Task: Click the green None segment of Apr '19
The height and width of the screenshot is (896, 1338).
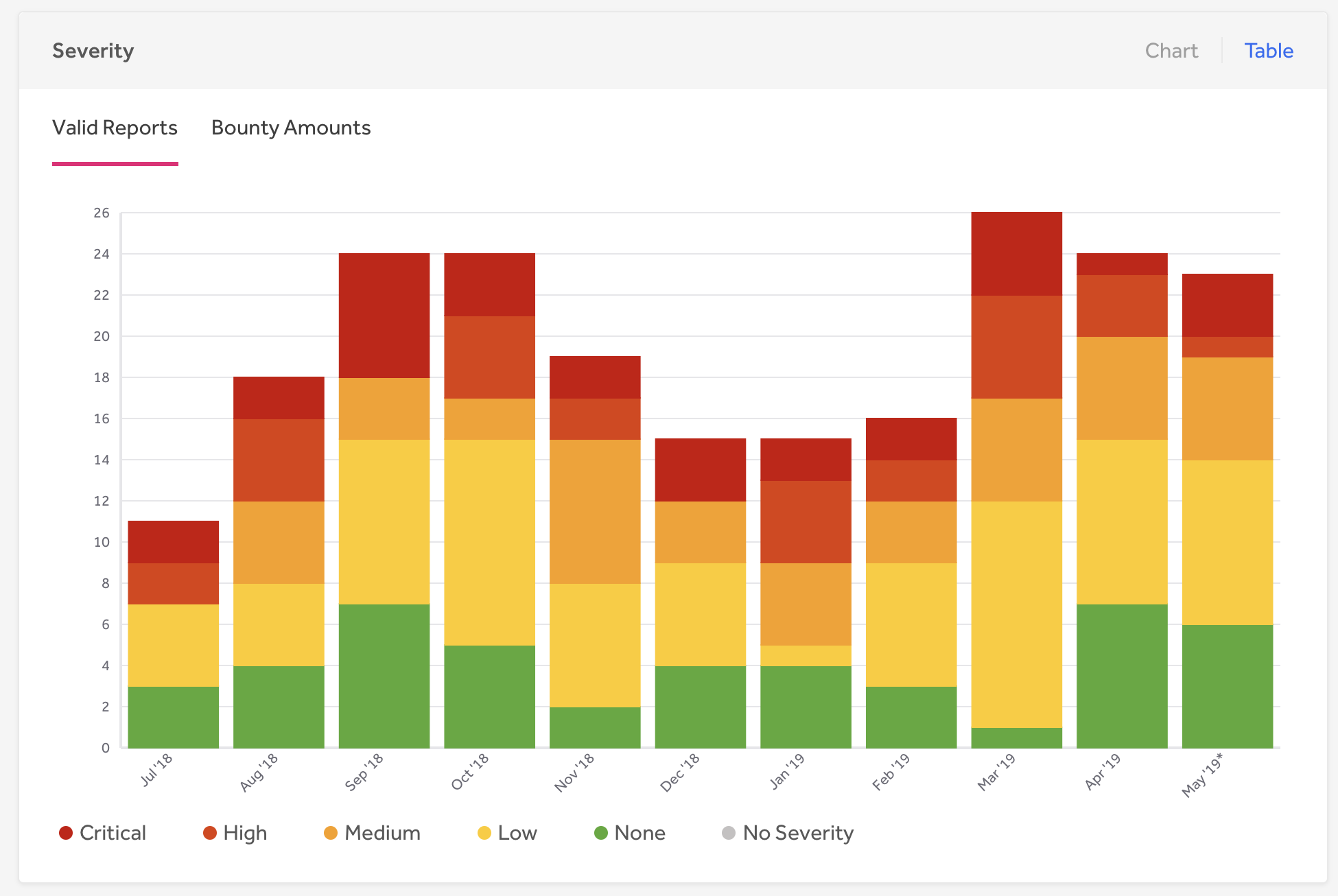Action: (1122, 676)
